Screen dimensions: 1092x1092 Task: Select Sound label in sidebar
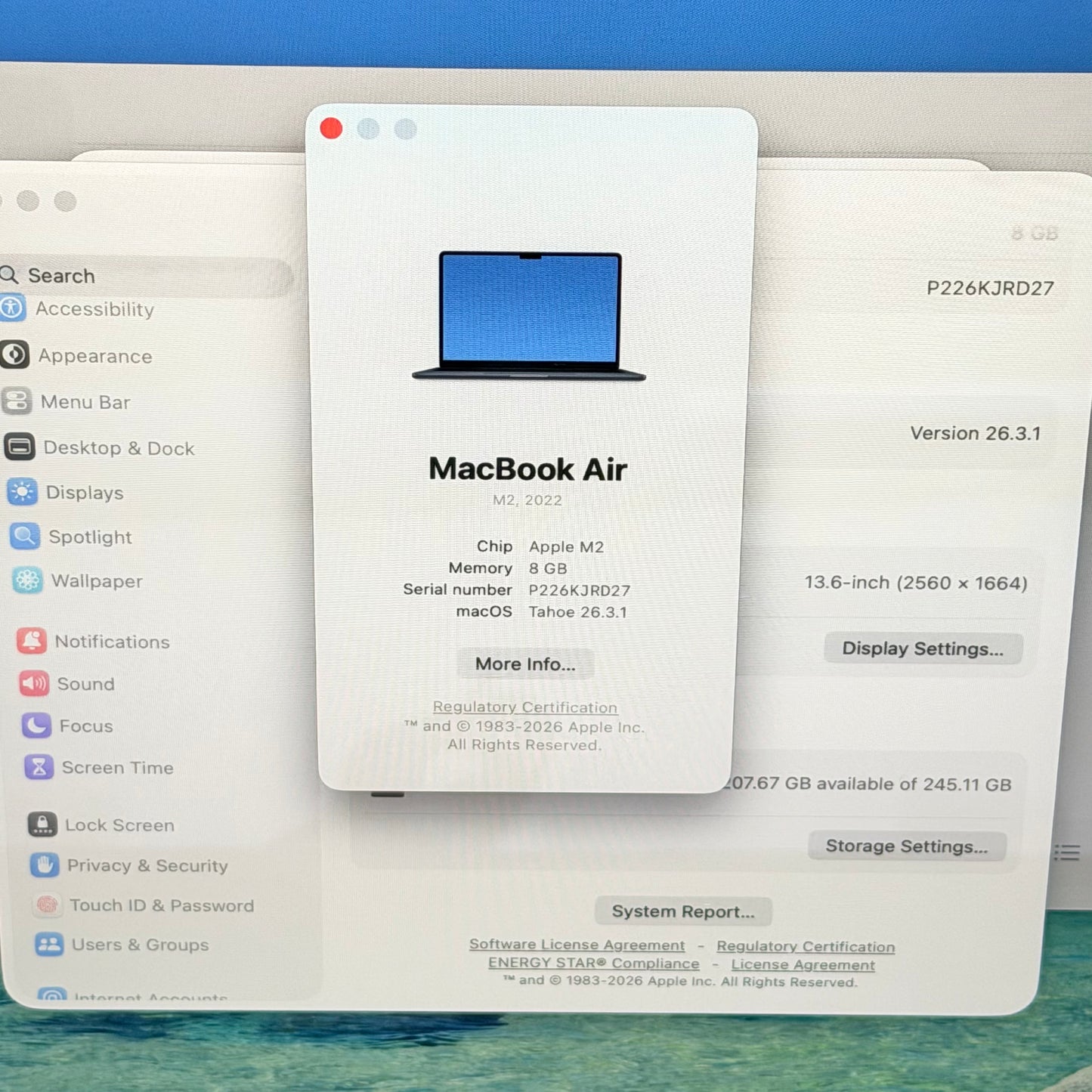(x=86, y=684)
